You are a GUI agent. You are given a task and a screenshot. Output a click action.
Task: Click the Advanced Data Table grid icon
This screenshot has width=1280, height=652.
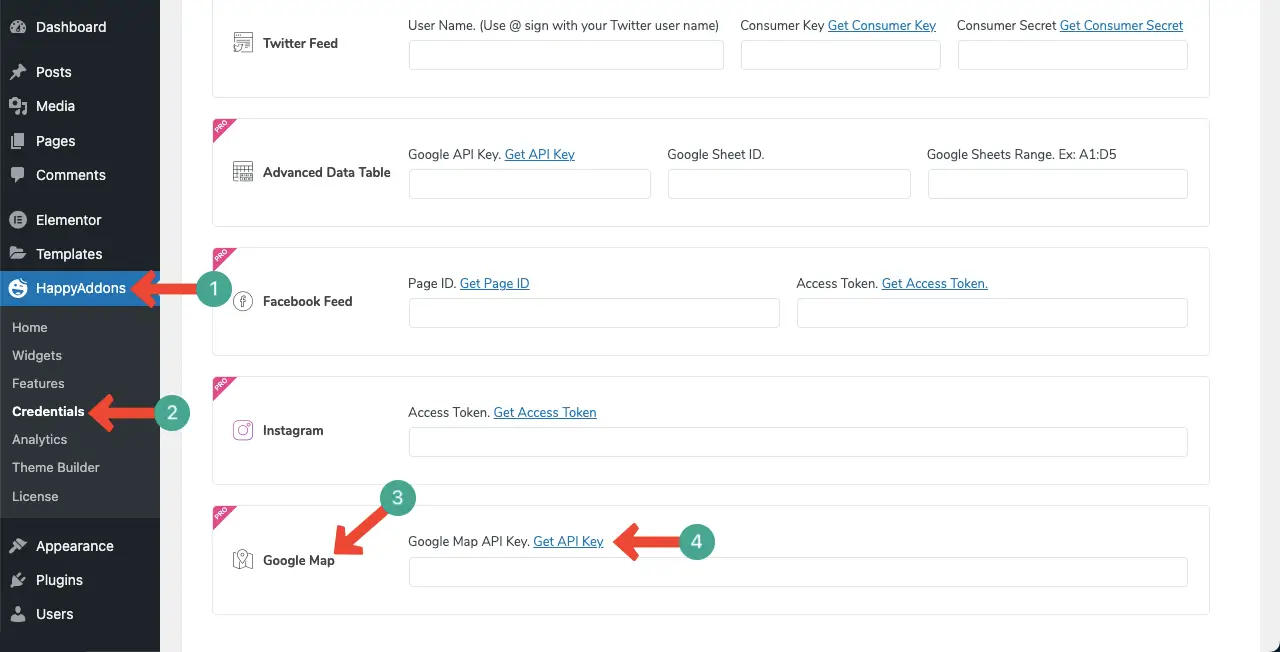pyautogui.click(x=243, y=172)
